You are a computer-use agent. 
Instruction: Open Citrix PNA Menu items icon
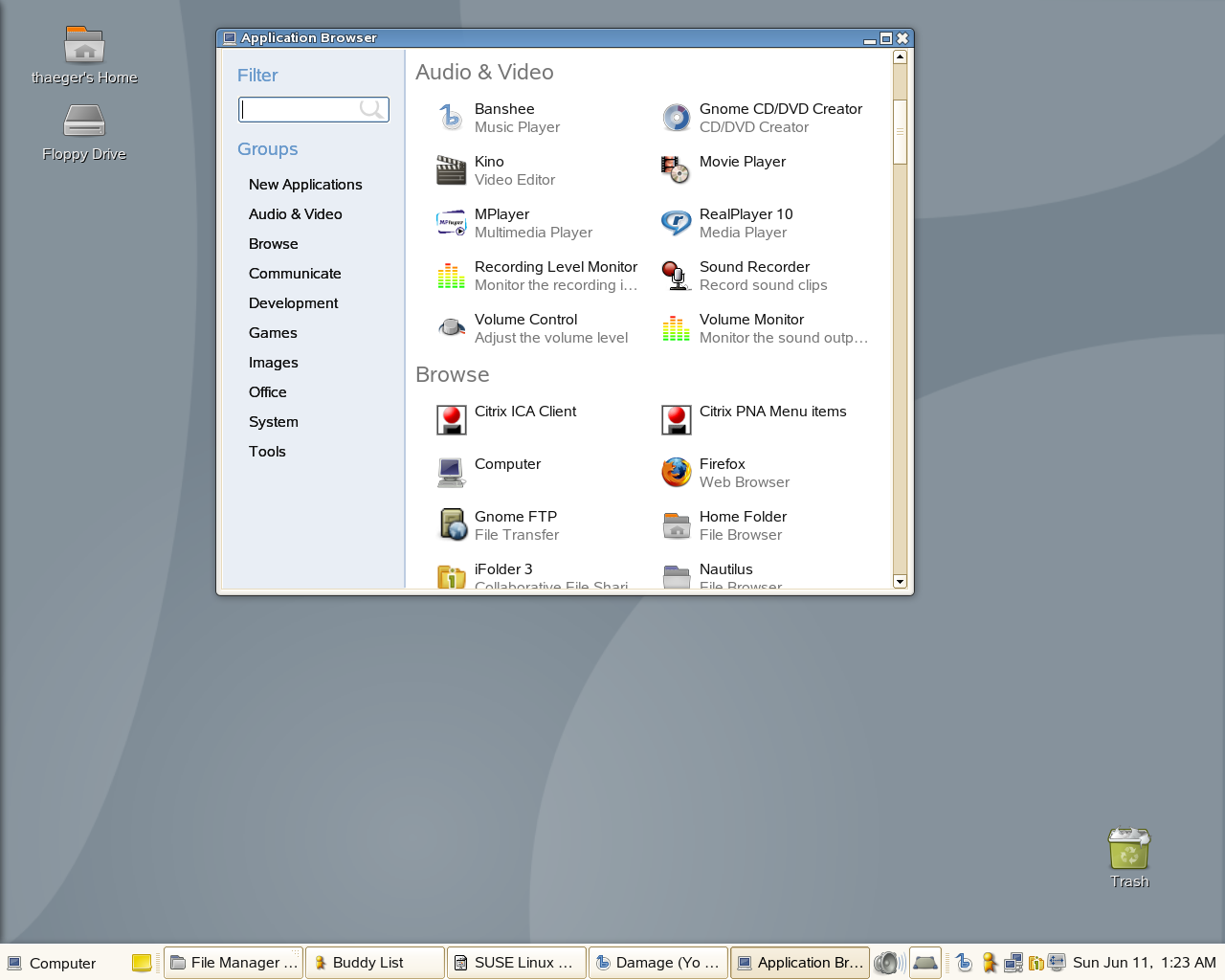coord(676,420)
